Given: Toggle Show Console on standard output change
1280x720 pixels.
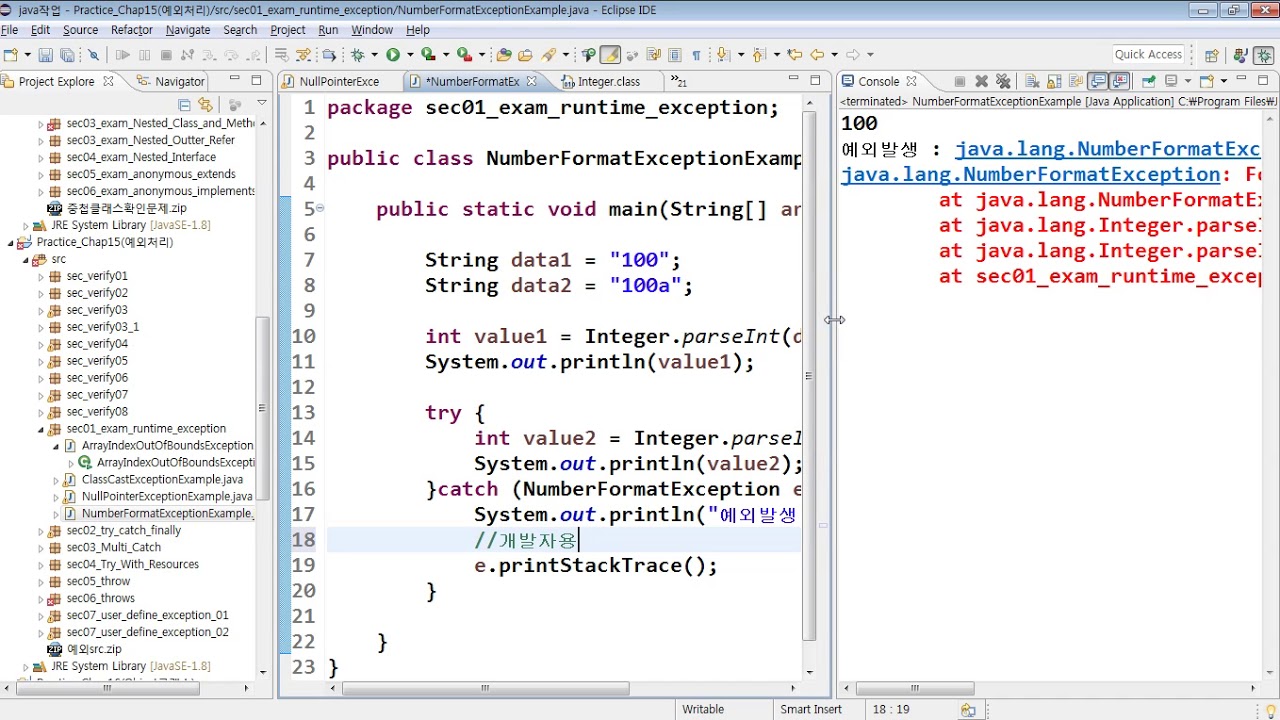Looking at the screenshot, I should (1098, 81).
